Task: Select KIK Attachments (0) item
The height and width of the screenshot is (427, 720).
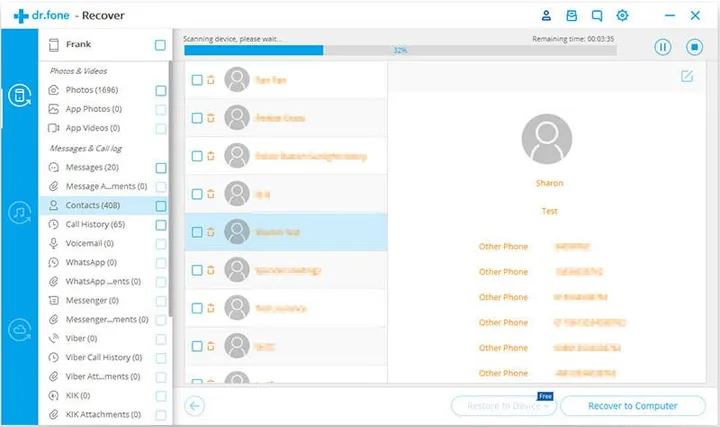Action: 103,414
